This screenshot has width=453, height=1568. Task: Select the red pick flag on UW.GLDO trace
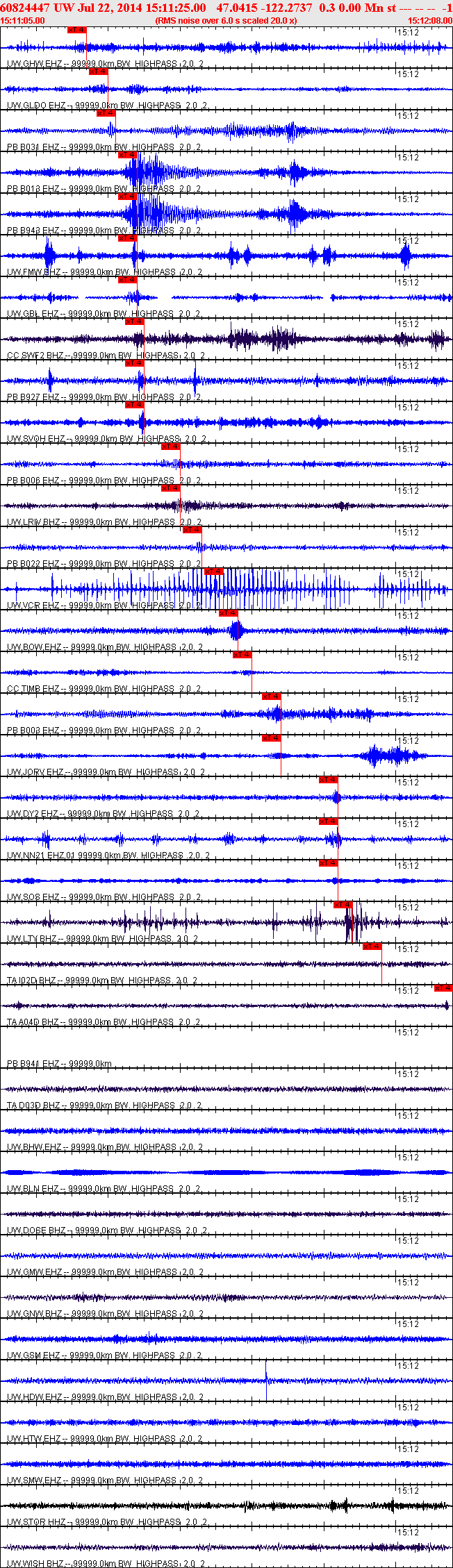pyautogui.click(x=98, y=72)
